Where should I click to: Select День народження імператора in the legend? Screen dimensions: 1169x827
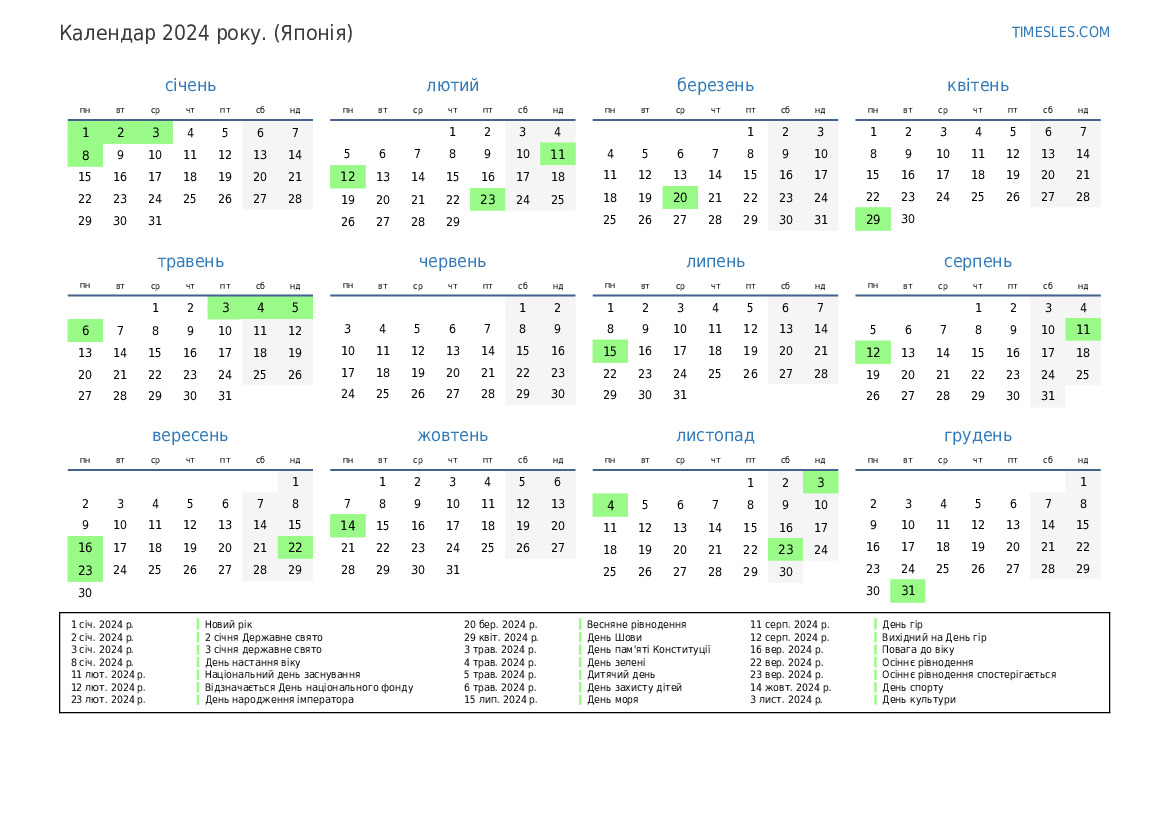tap(279, 700)
